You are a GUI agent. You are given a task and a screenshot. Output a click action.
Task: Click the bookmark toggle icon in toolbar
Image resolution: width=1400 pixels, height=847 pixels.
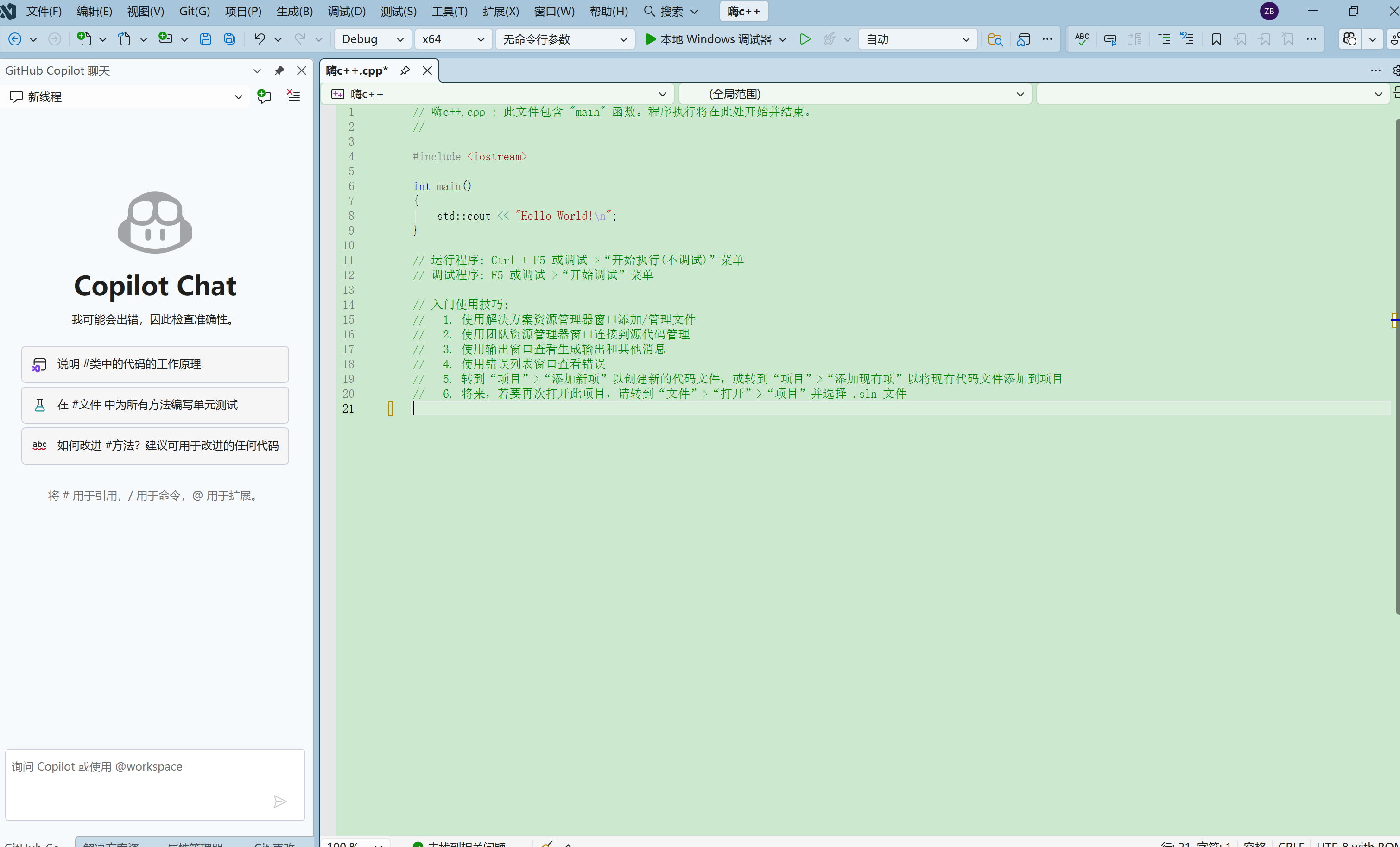[x=1216, y=39]
